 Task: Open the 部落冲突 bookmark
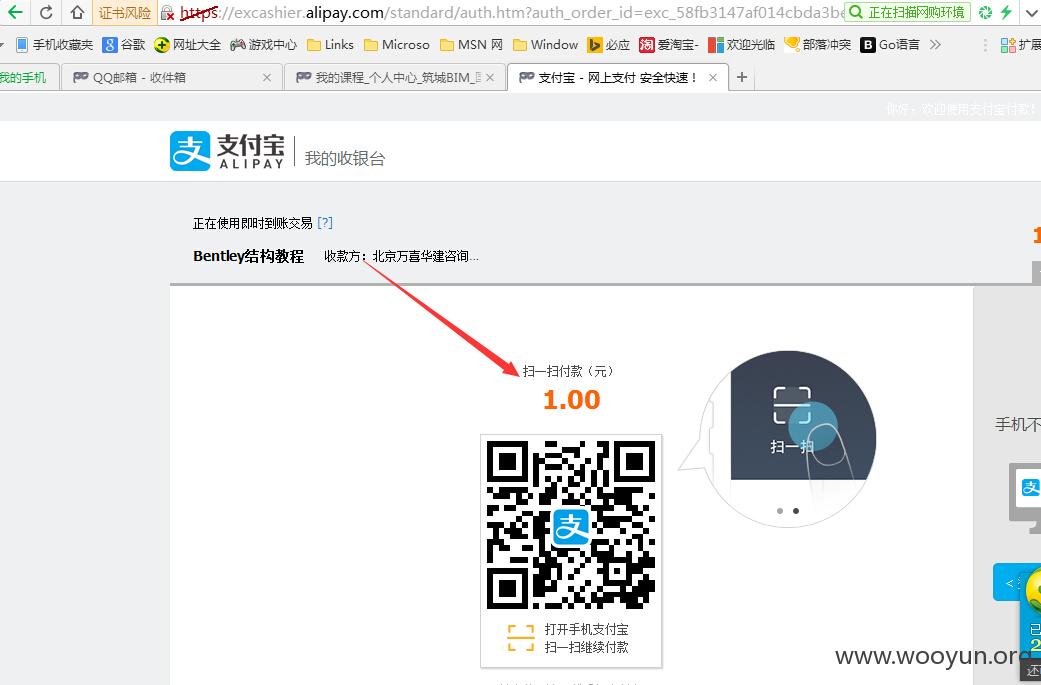[x=817, y=44]
